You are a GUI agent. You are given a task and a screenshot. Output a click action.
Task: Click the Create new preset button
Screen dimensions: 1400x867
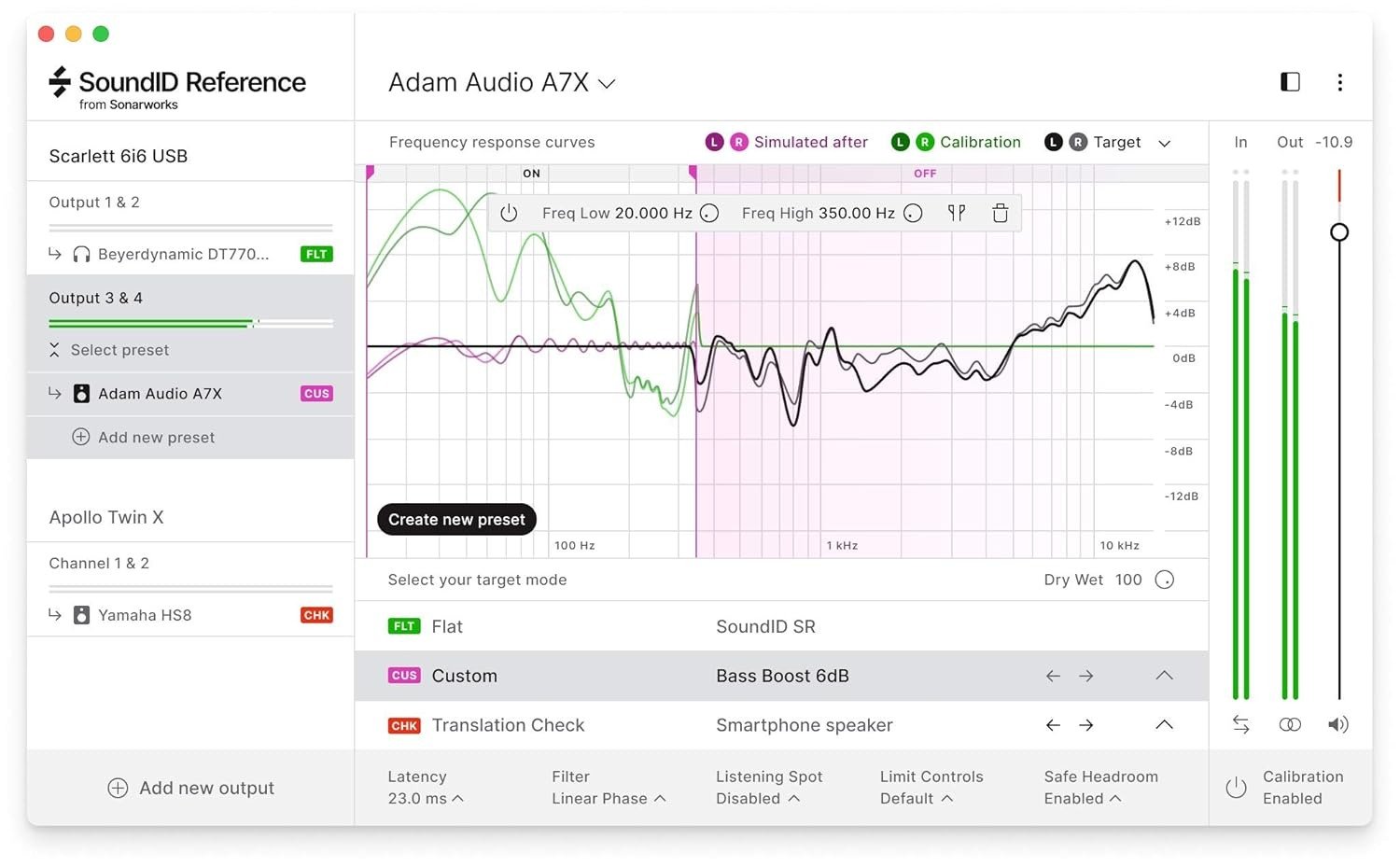tap(456, 519)
